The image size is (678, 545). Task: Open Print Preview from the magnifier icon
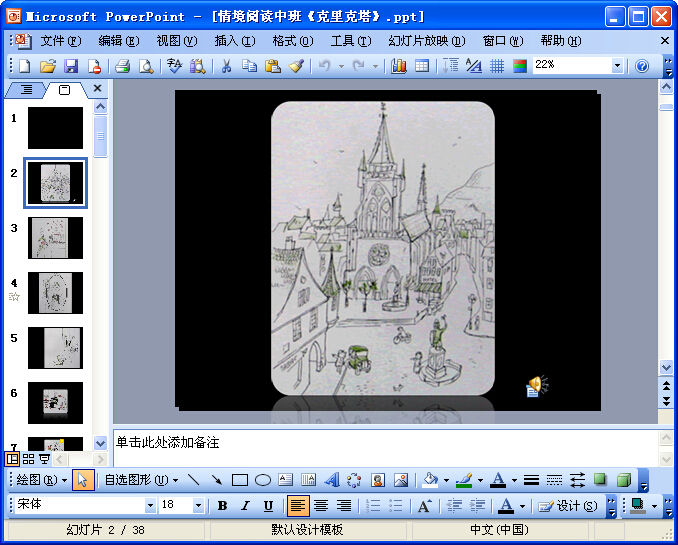pos(146,66)
